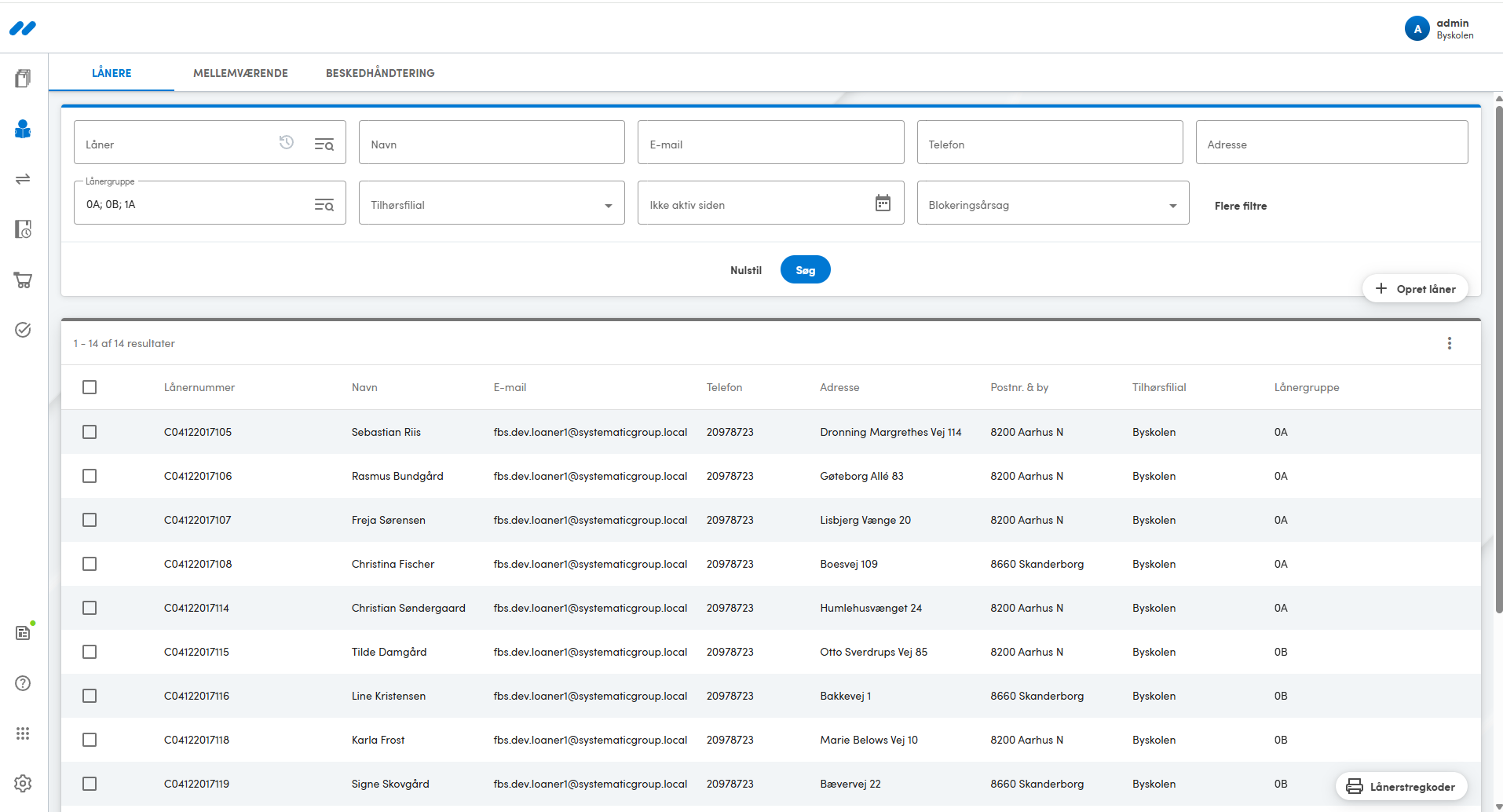
Task: Select the checkbox for Rasmus Bundgård
Action: pyautogui.click(x=90, y=476)
